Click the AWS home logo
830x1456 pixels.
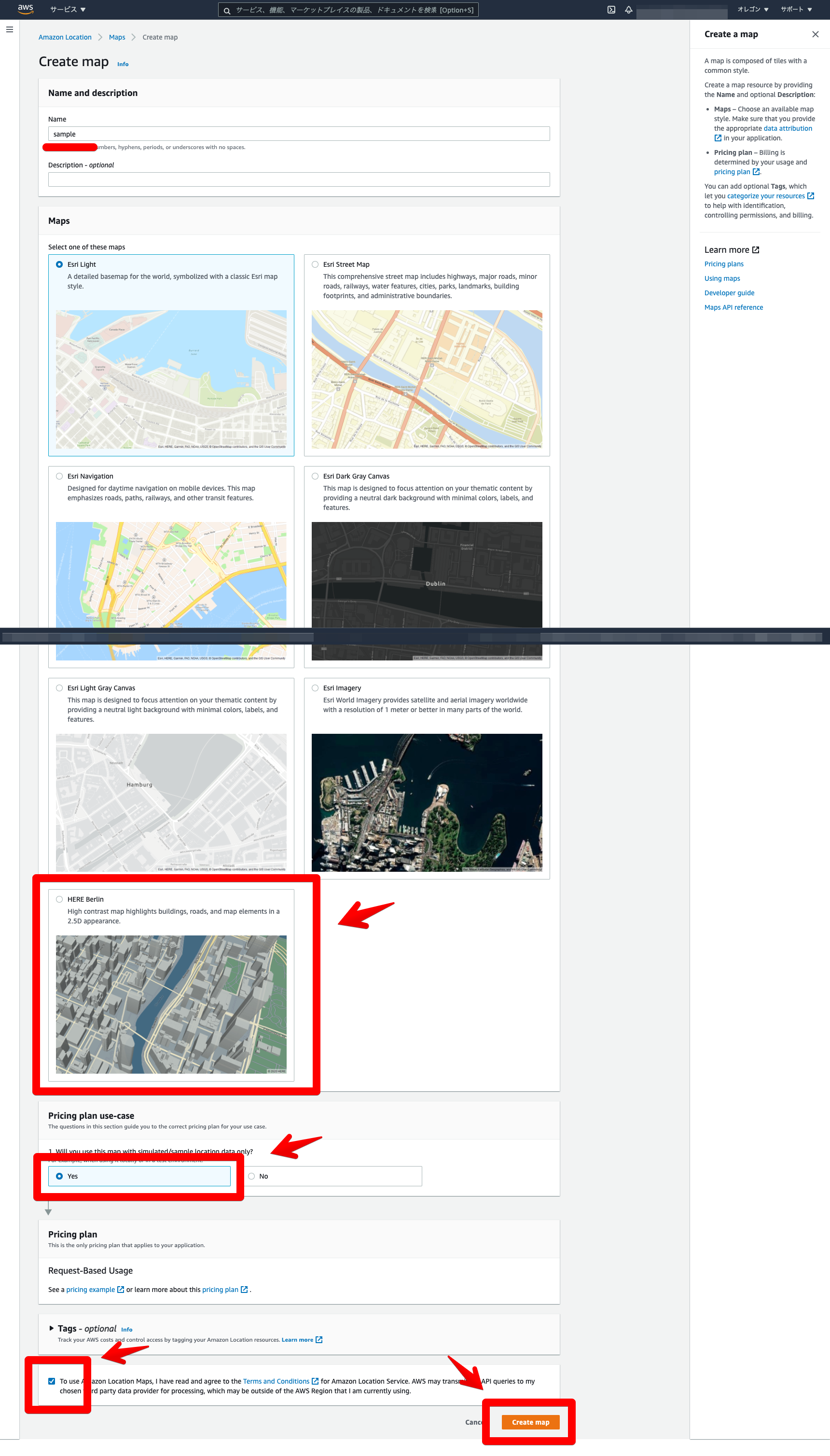point(25,9)
